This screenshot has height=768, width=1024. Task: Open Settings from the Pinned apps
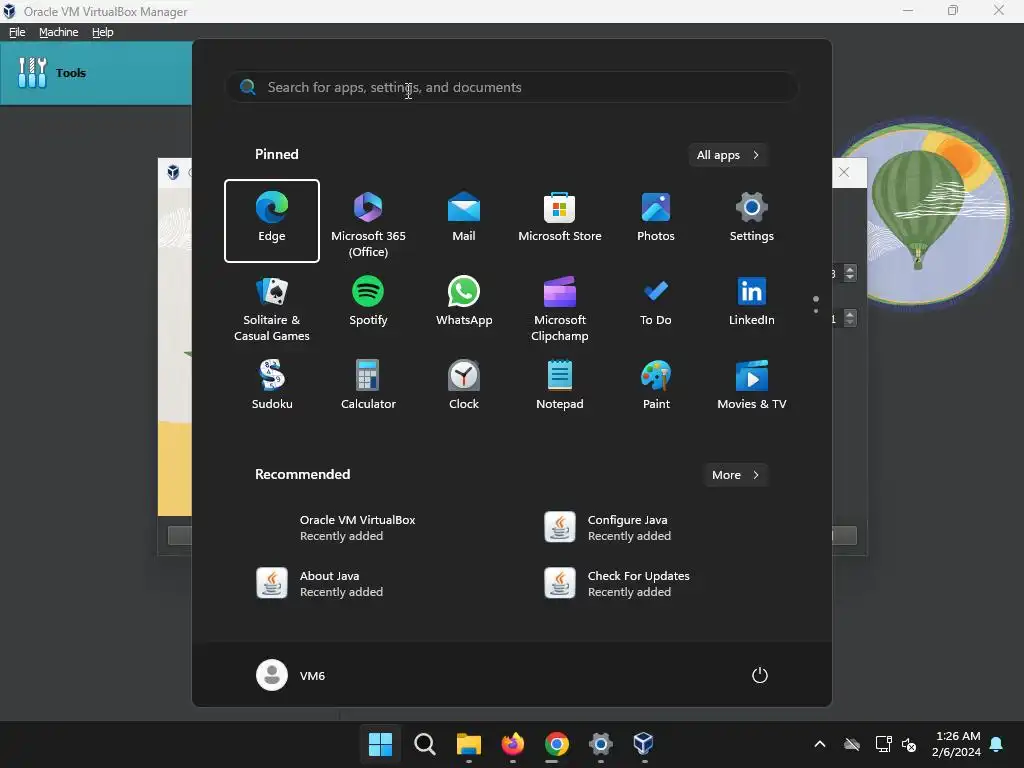[752, 221]
